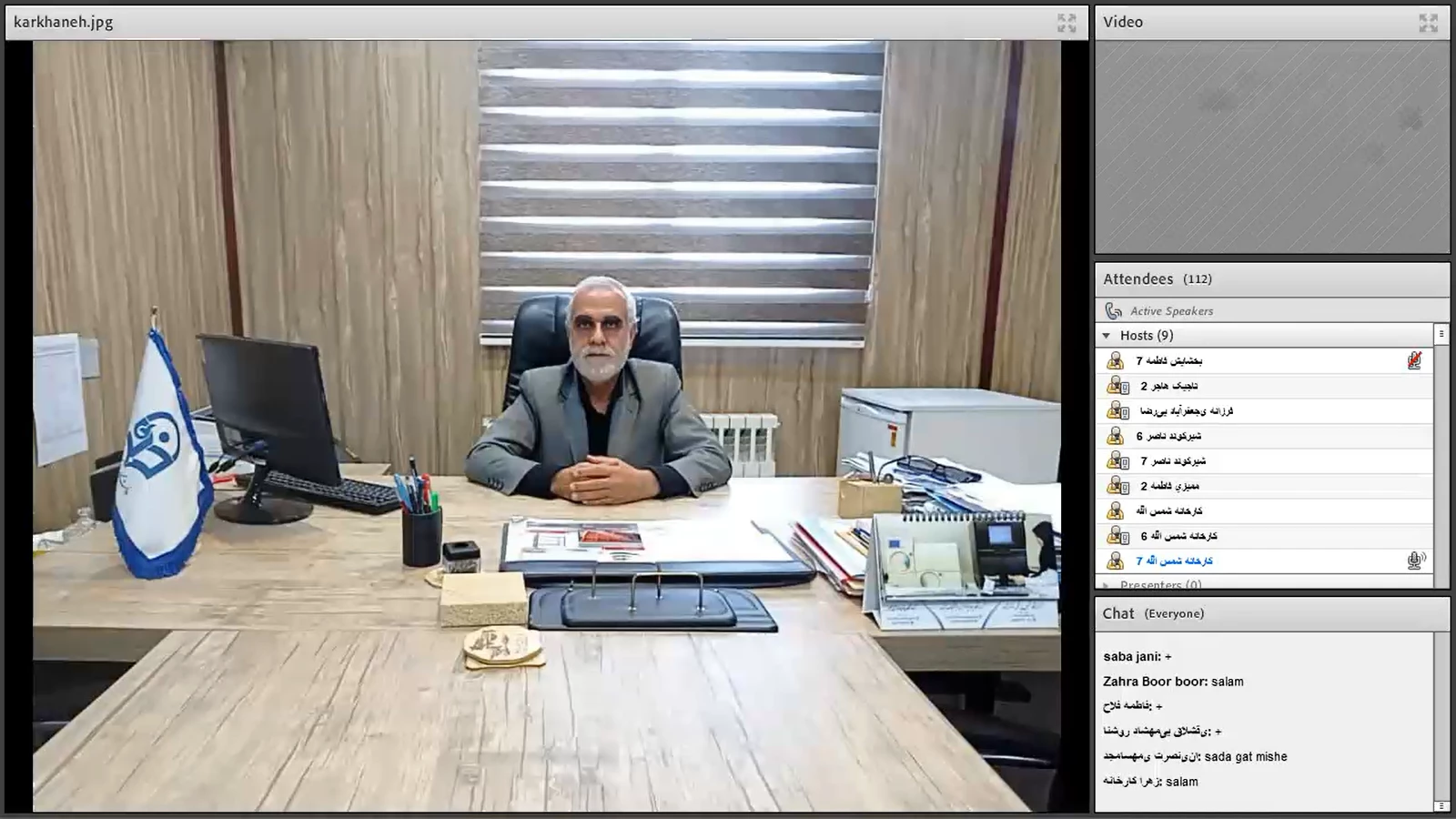
Task: Collapse the Hosts (9) group
Action: (x=1107, y=336)
